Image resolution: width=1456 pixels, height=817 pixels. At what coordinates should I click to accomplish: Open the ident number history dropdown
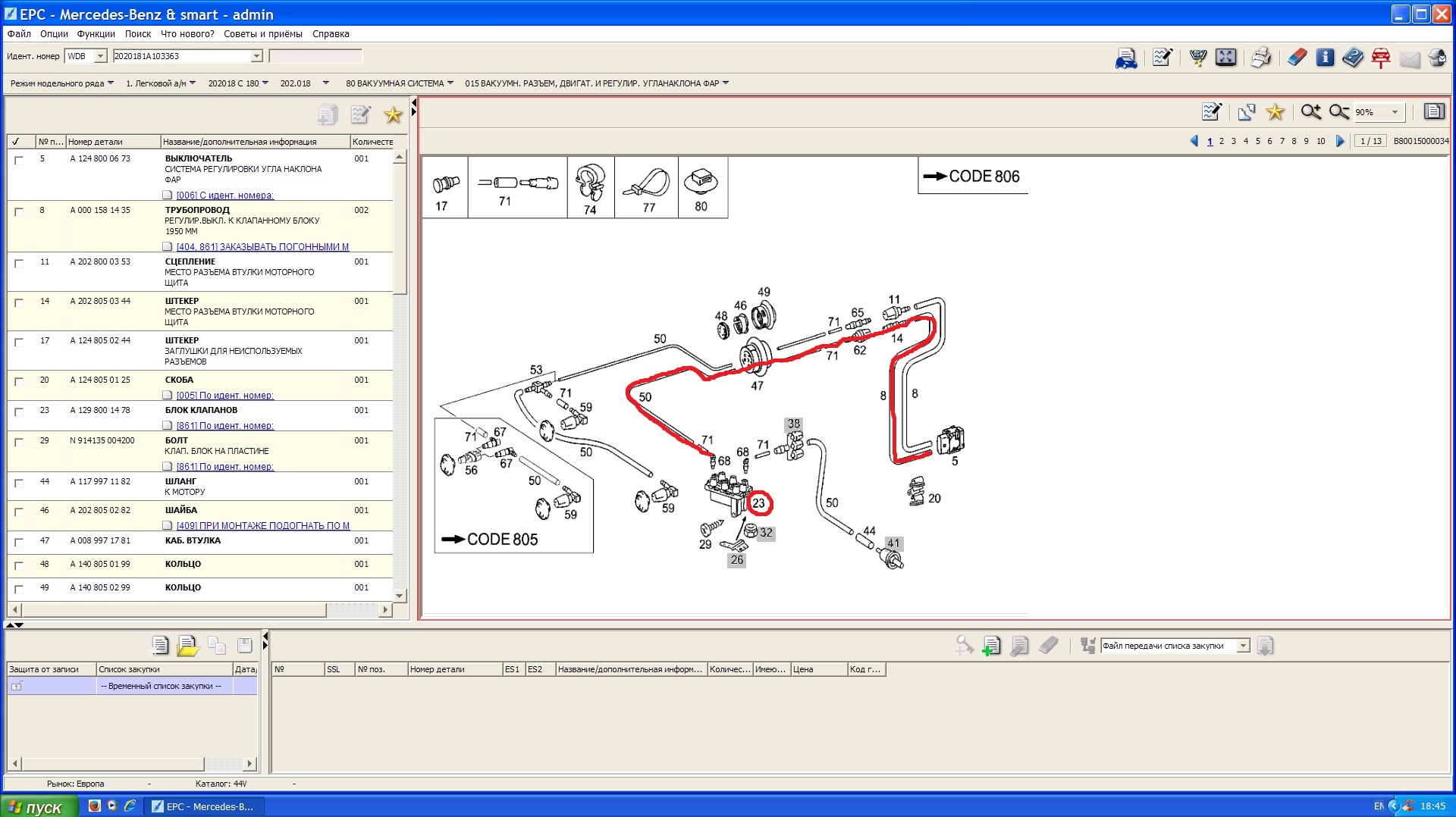pyautogui.click(x=256, y=56)
